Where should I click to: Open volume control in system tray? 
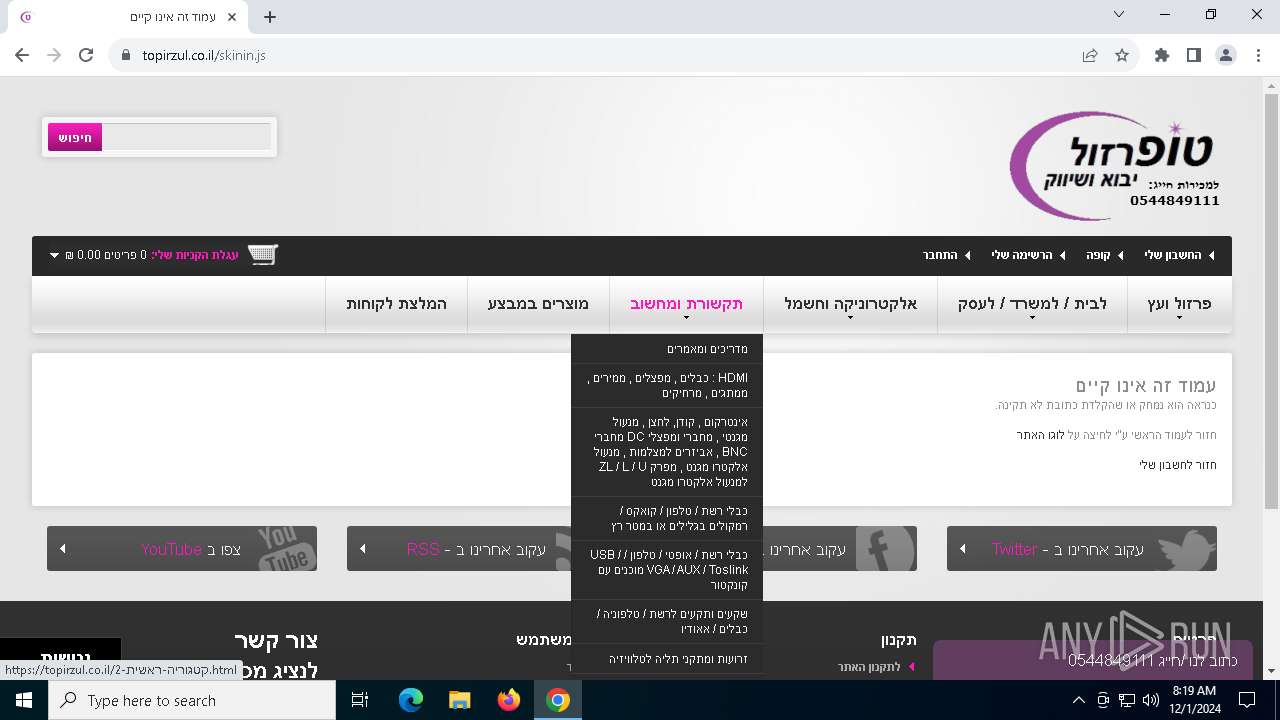point(1150,700)
